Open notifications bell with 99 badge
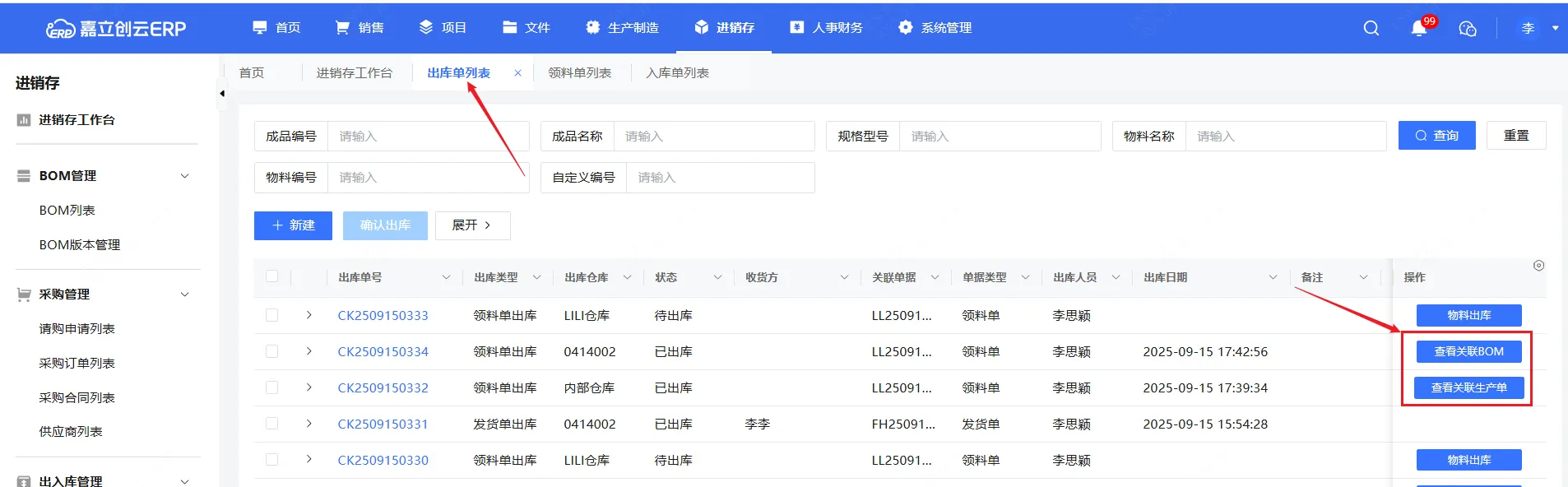 (1419, 28)
